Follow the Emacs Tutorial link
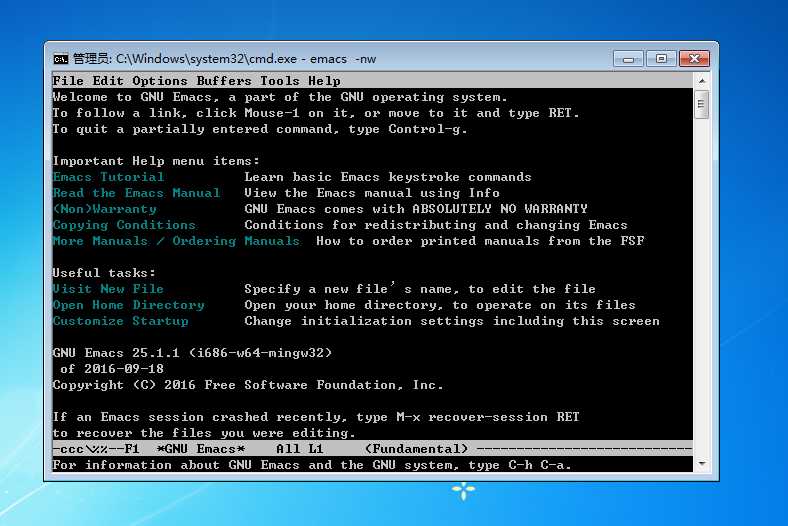Image resolution: width=788 pixels, height=526 pixels. pyautogui.click(x=108, y=177)
